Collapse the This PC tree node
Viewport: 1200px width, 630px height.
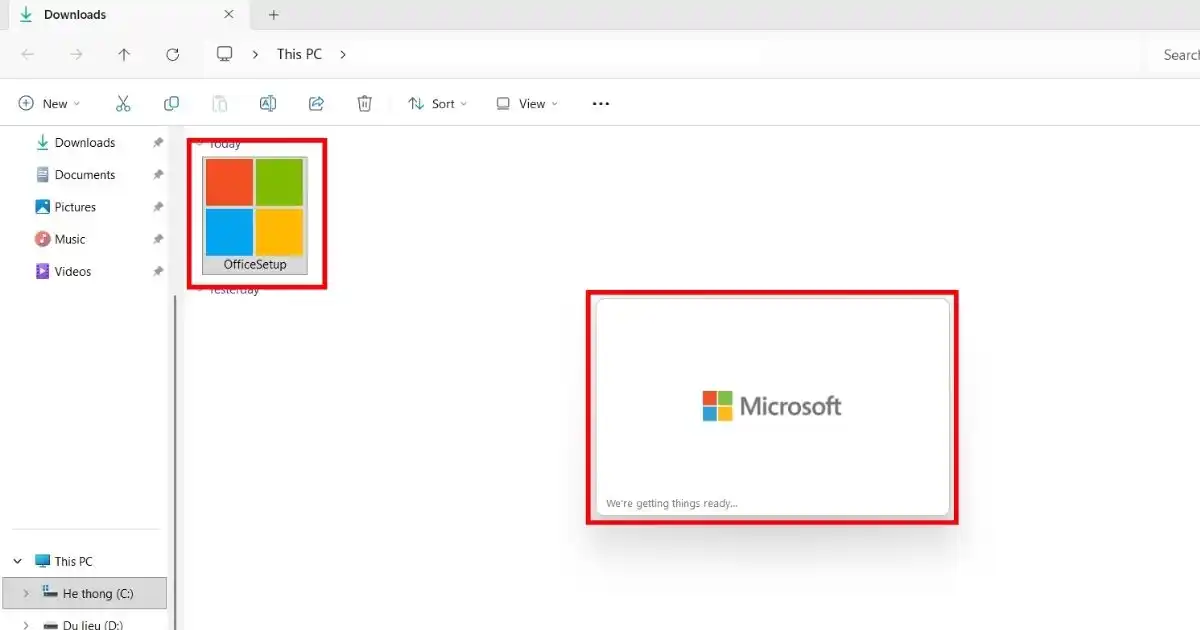18,562
